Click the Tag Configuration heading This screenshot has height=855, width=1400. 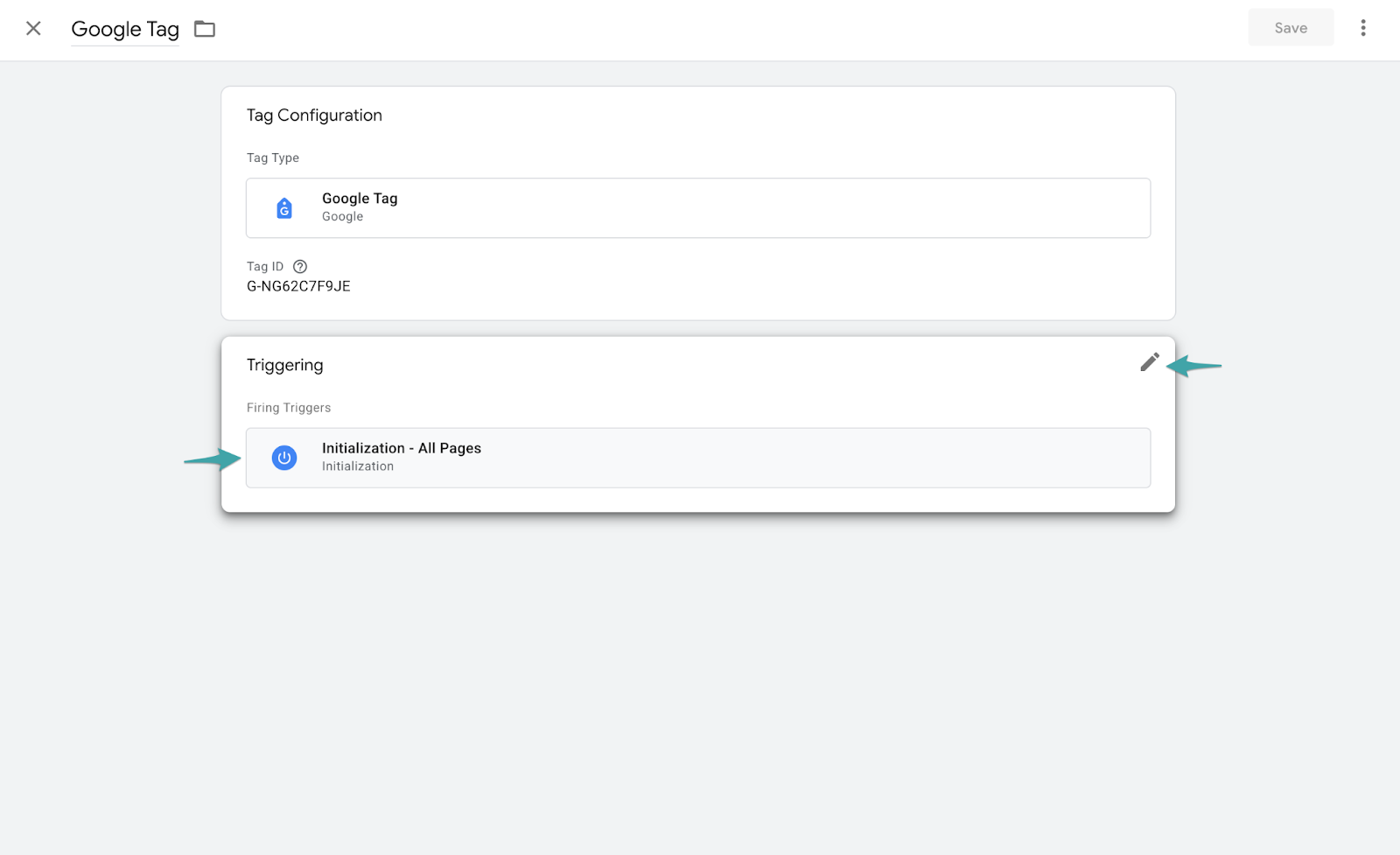pyautogui.click(x=314, y=116)
